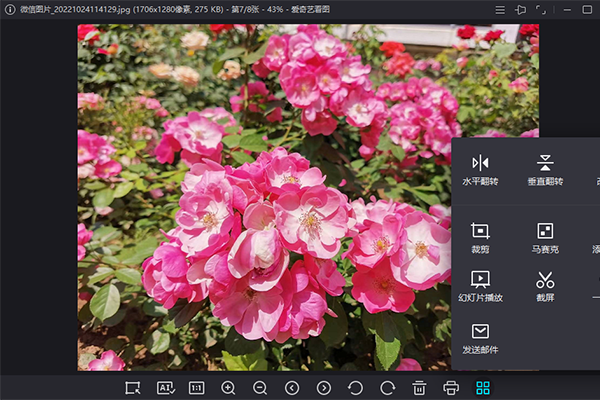
Task: Delete the current image with trash icon
Action: pos(419,387)
